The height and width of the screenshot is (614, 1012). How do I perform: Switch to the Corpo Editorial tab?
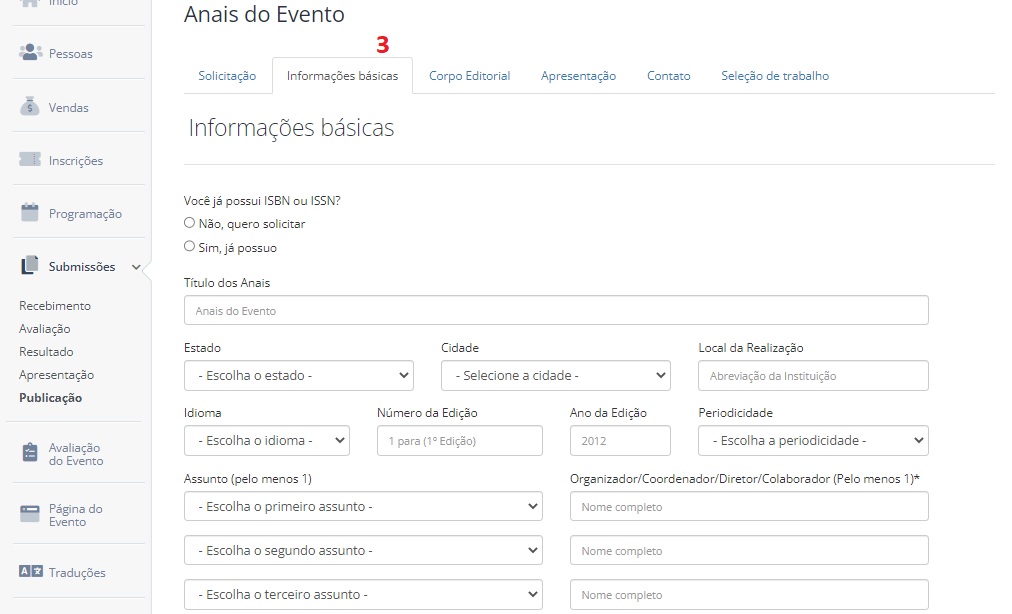[x=470, y=76]
